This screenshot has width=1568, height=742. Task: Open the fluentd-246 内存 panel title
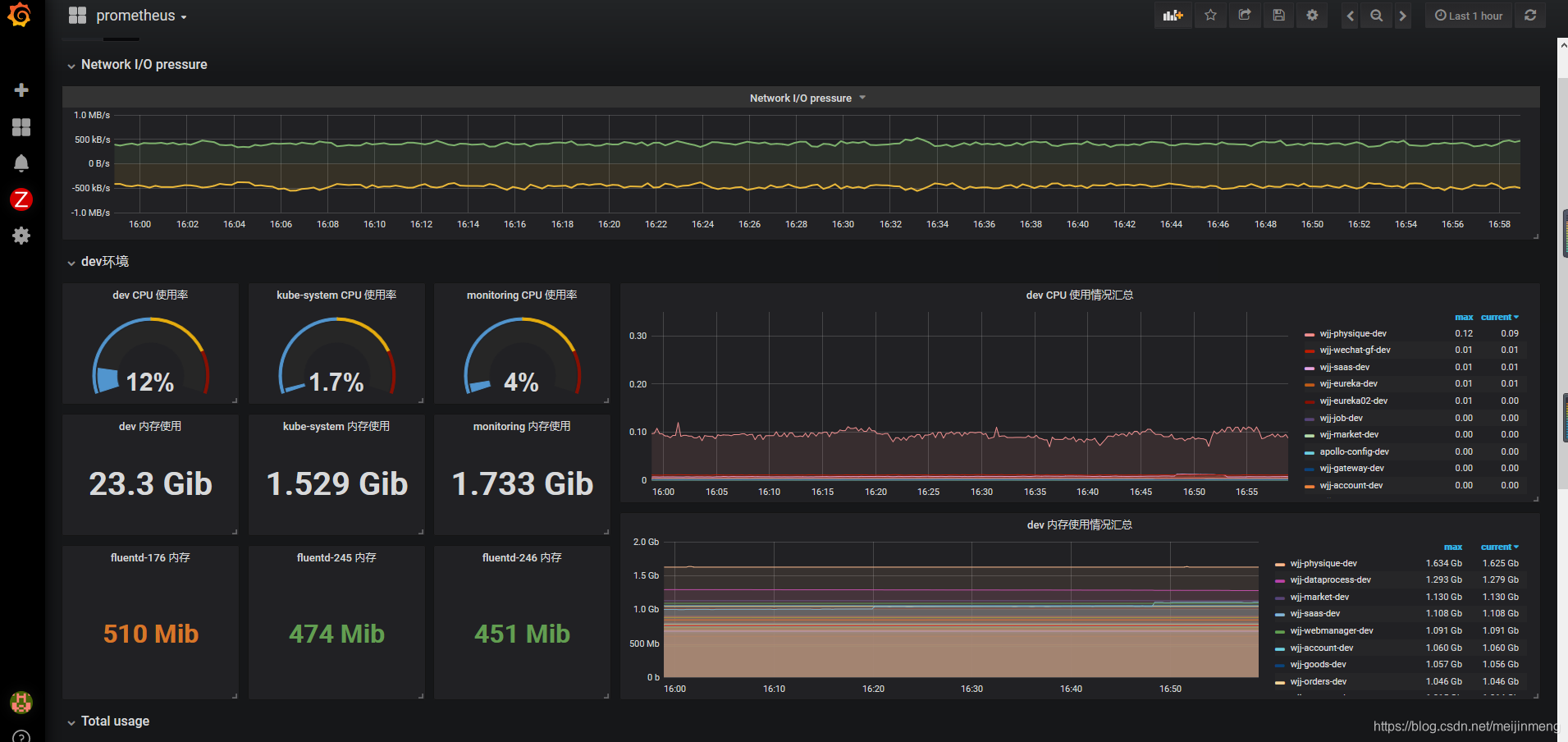[522, 557]
